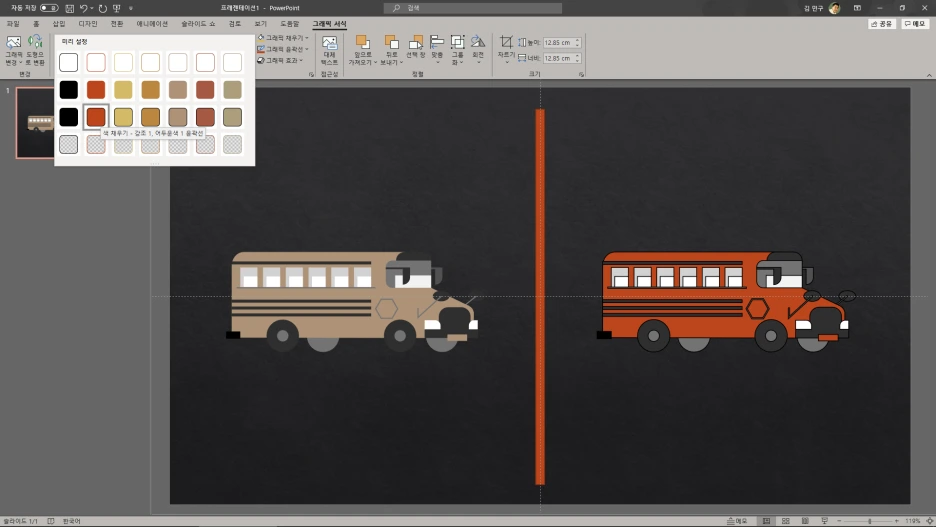This screenshot has width=936, height=527.
Task: Select the yellow fill with dark outline preset in third row
Action: (x=124, y=117)
